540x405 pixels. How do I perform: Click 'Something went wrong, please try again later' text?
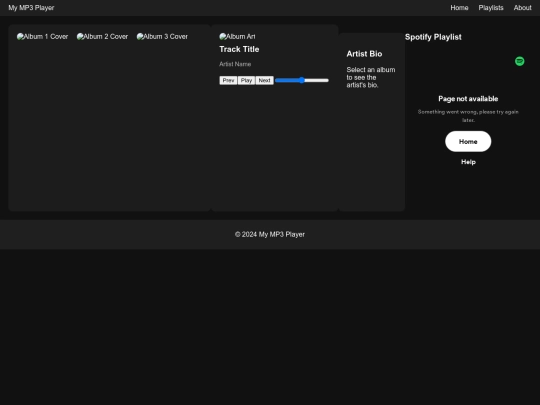[x=468, y=116]
